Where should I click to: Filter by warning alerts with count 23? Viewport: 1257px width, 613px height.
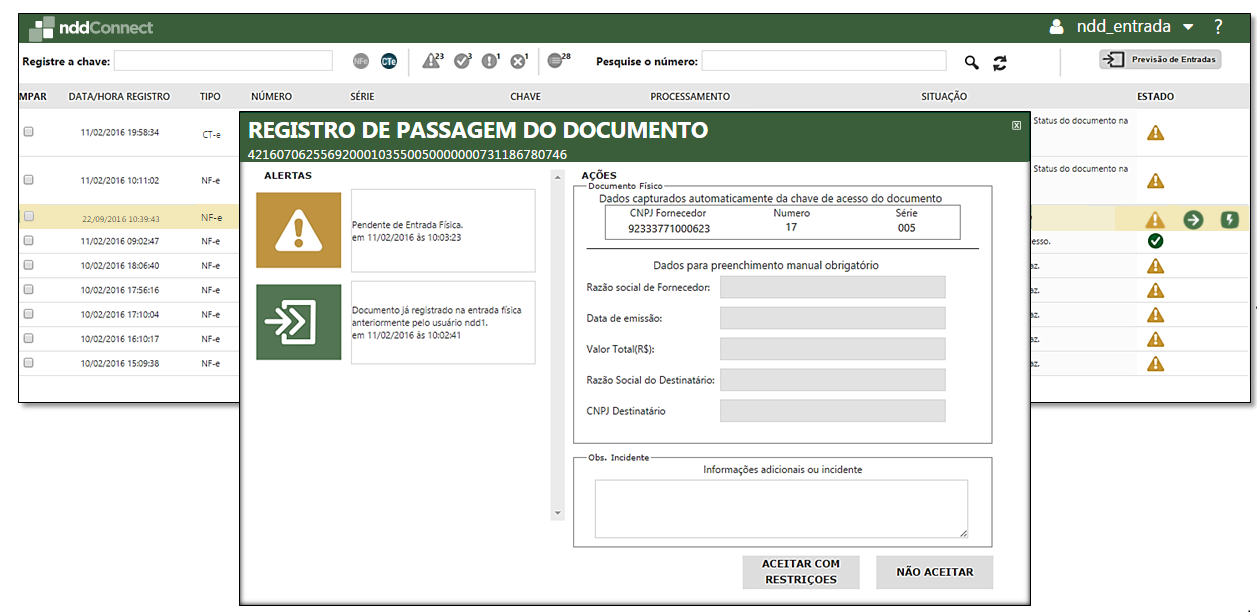(x=432, y=61)
